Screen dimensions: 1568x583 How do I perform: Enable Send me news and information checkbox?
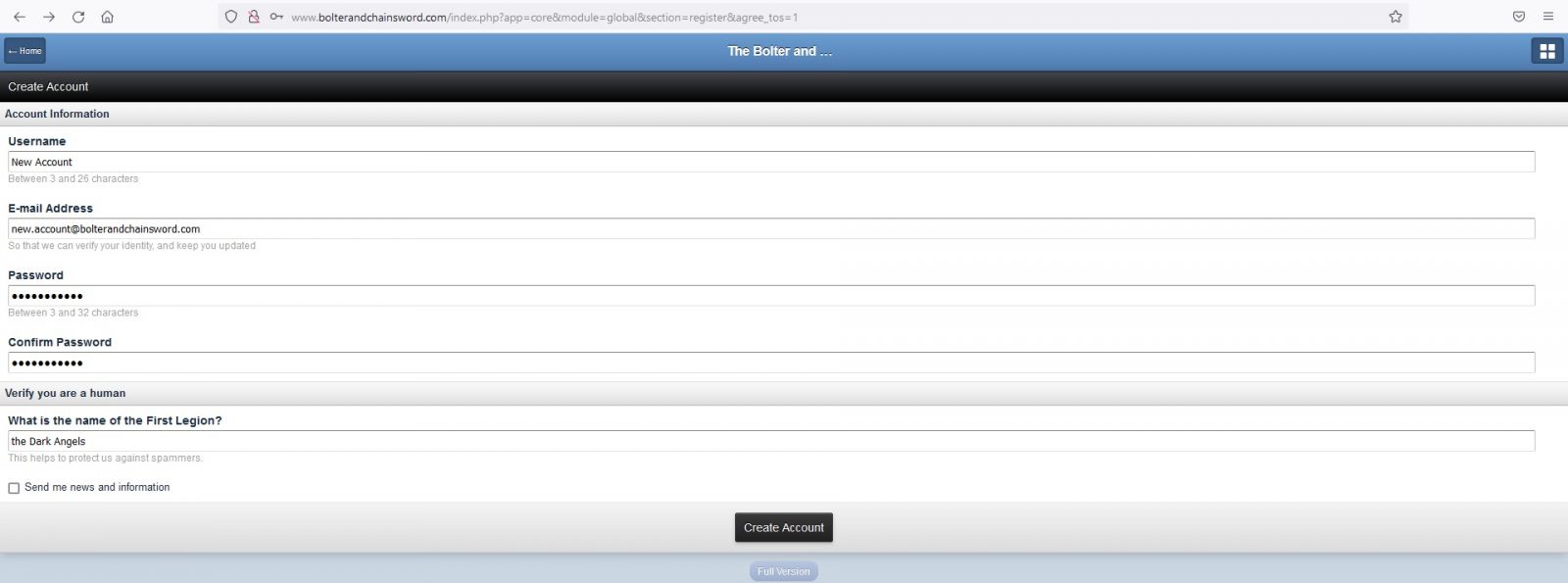tap(14, 488)
